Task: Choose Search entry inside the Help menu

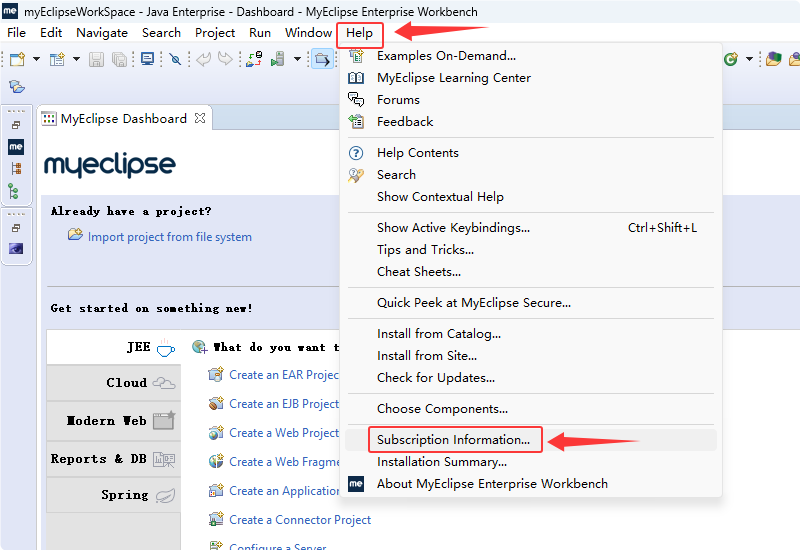Action: pyautogui.click(x=531, y=174)
